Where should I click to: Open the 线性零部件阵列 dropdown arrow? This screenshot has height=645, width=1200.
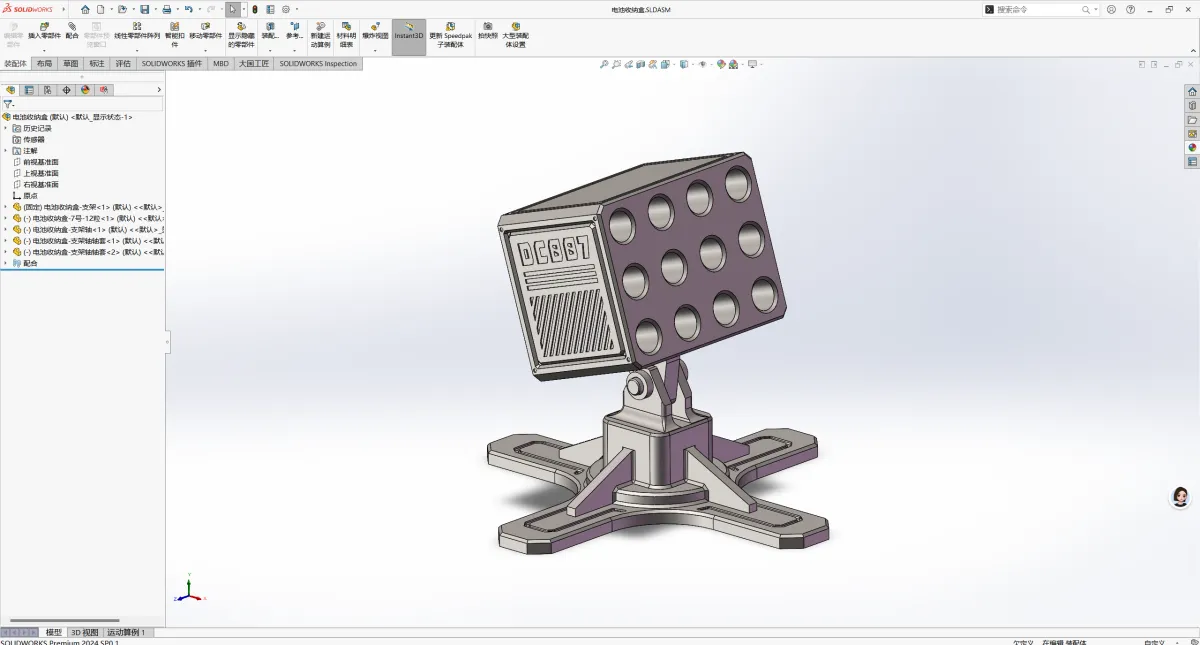(137, 50)
